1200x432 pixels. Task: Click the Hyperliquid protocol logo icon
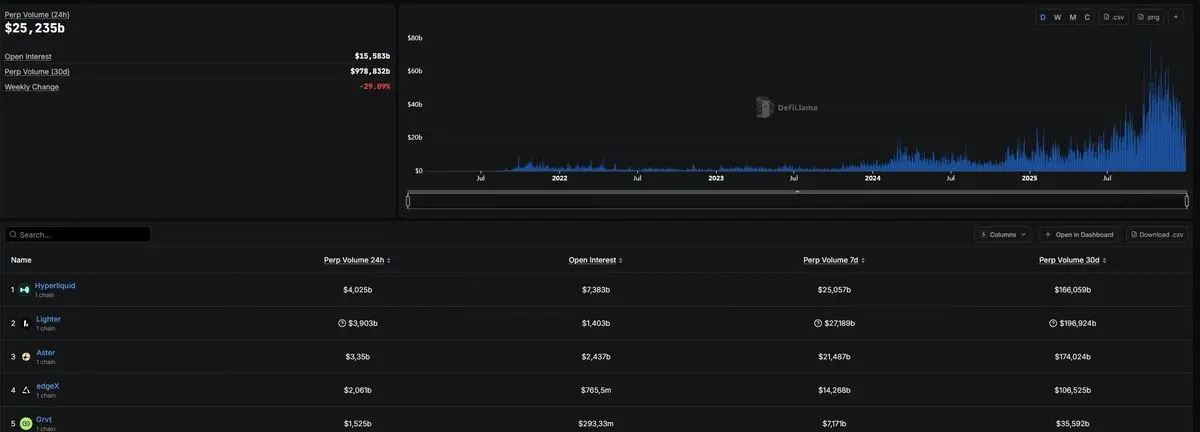[x=25, y=290]
